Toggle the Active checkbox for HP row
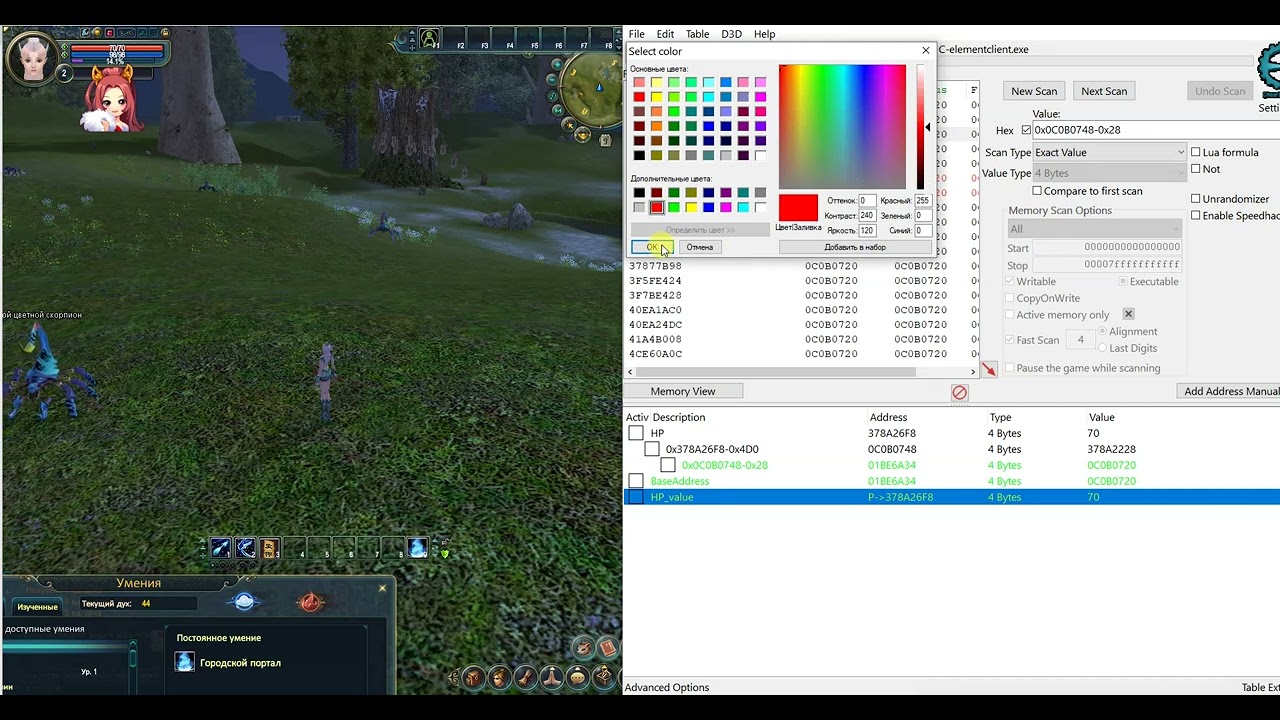The image size is (1280, 720). point(636,433)
